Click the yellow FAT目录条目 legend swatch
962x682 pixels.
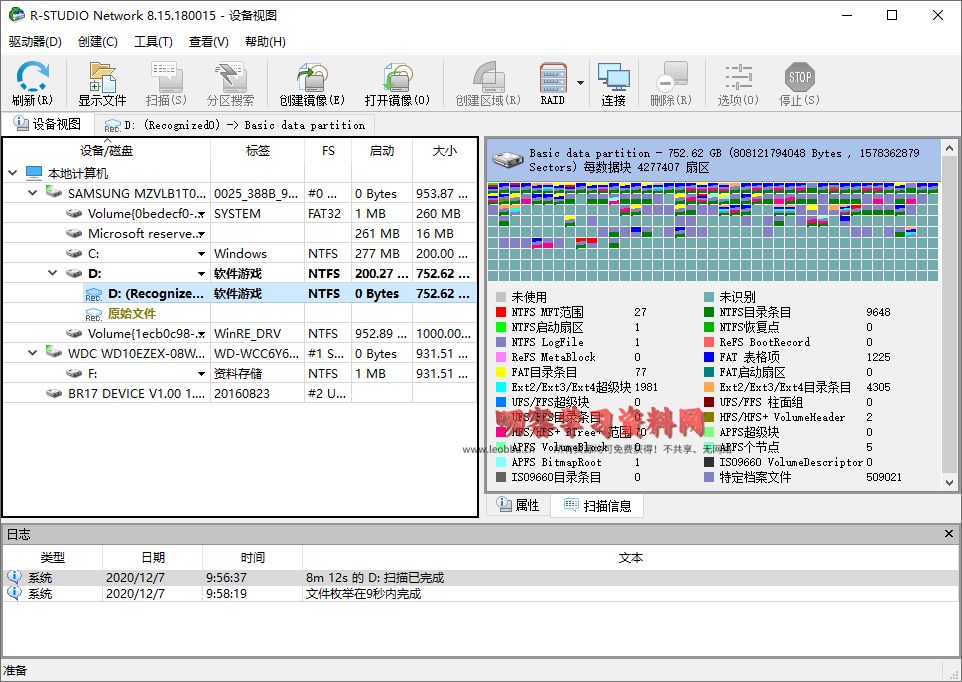(x=501, y=372)
